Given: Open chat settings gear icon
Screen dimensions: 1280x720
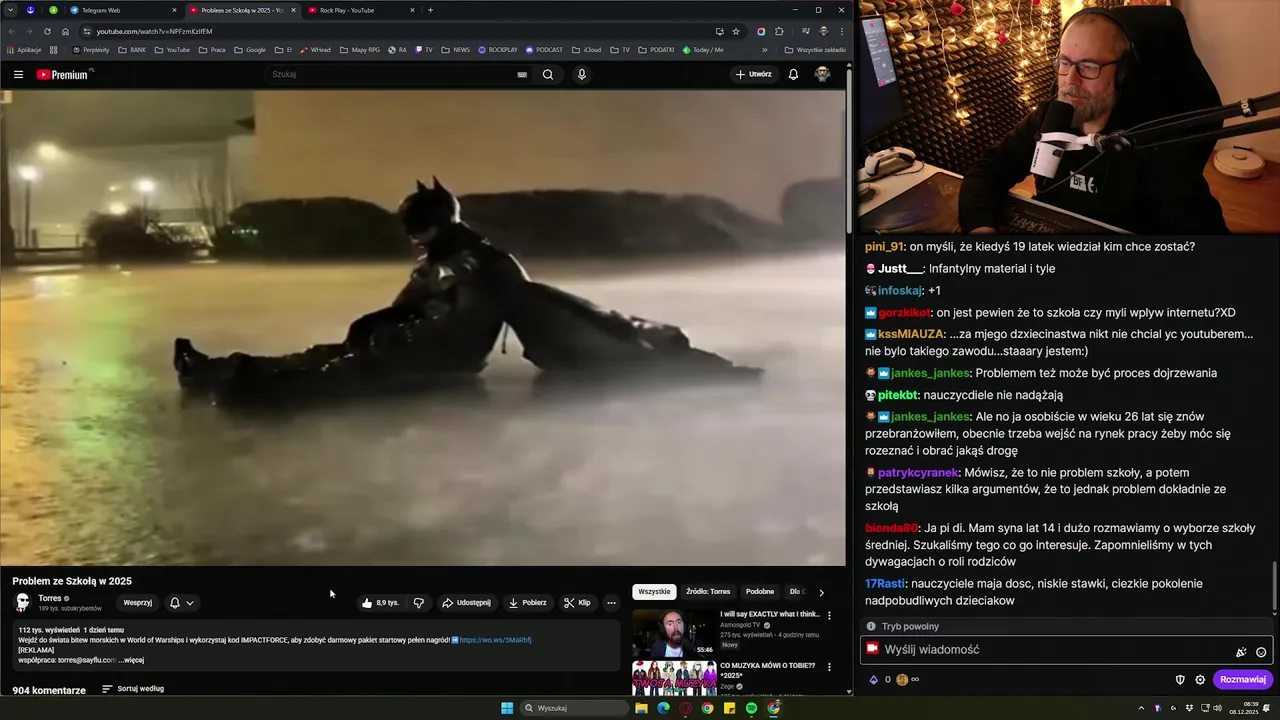Looking at the screenshot, I should pos(1200,680).
